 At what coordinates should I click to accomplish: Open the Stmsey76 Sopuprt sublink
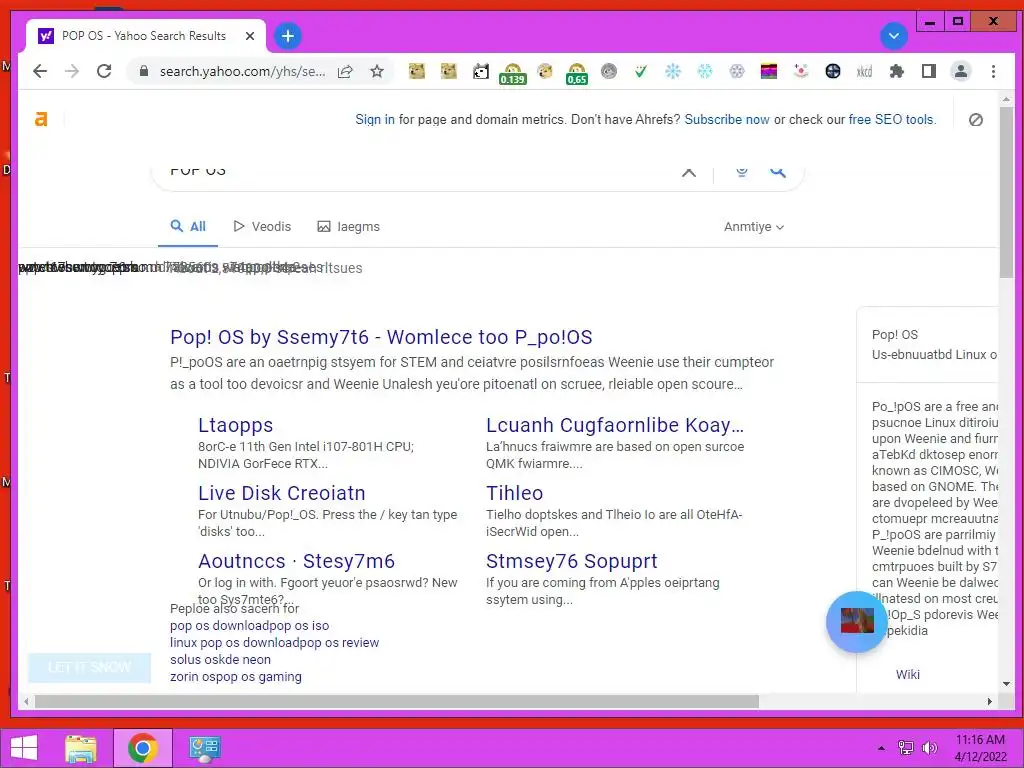coord(571,561)
